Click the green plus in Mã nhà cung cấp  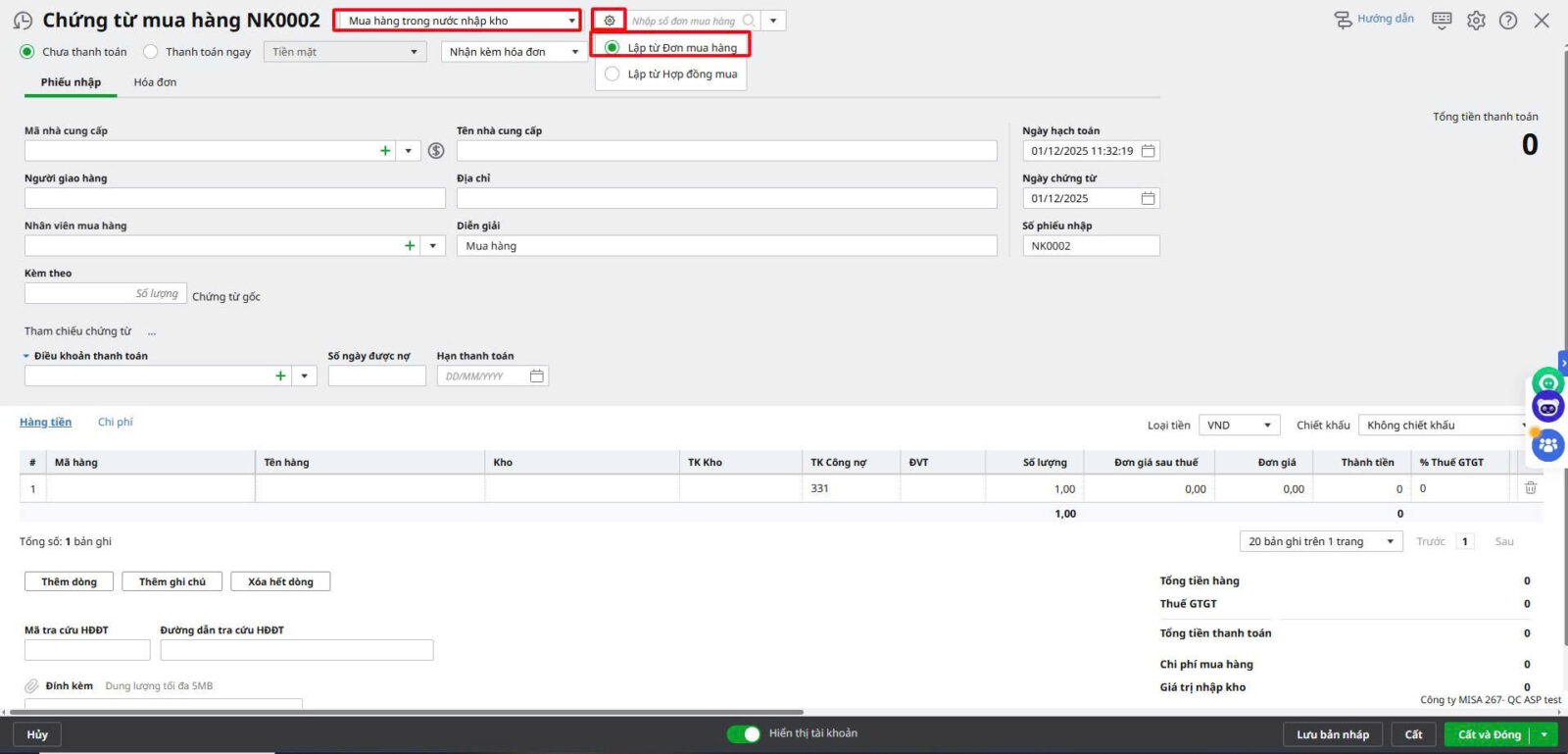385,151
